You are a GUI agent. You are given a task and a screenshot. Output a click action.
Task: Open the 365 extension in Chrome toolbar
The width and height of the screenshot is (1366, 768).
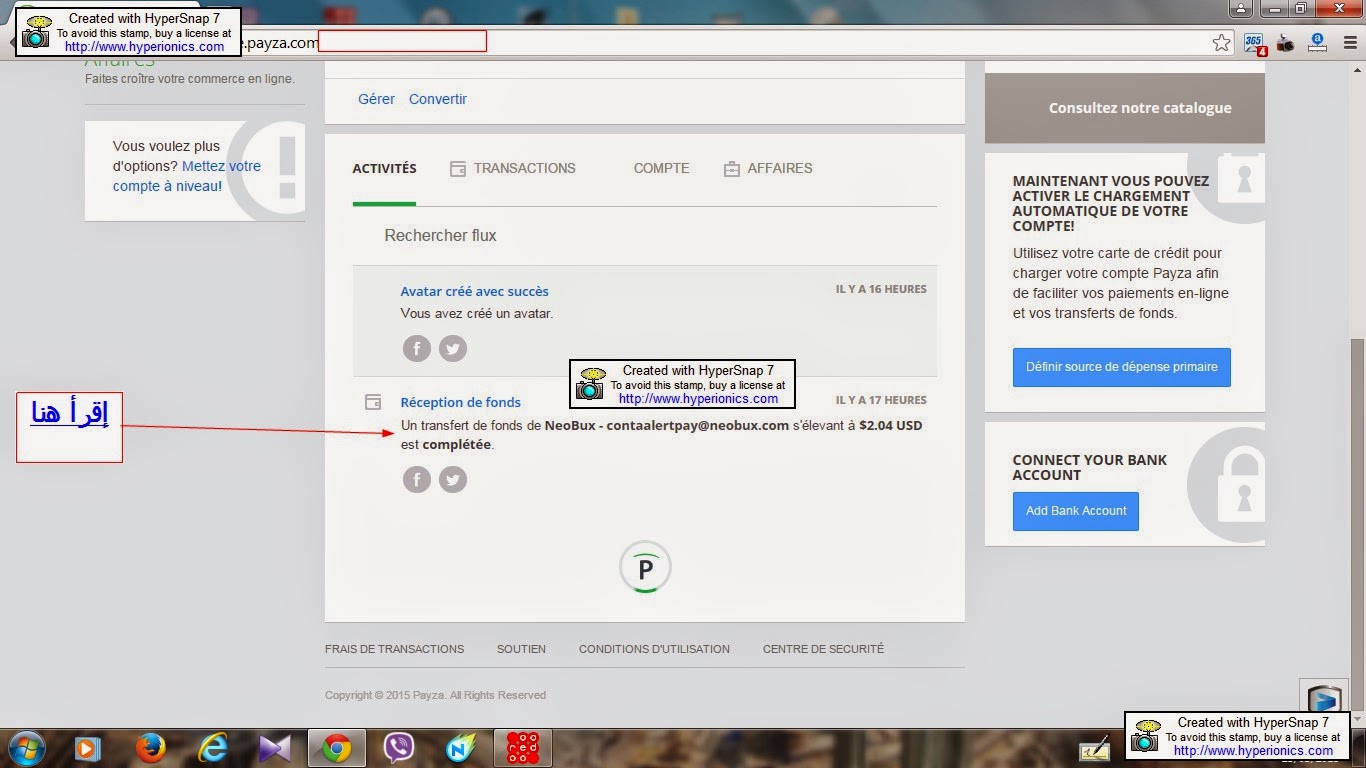pyautogui.click(x=1254, y=43)
